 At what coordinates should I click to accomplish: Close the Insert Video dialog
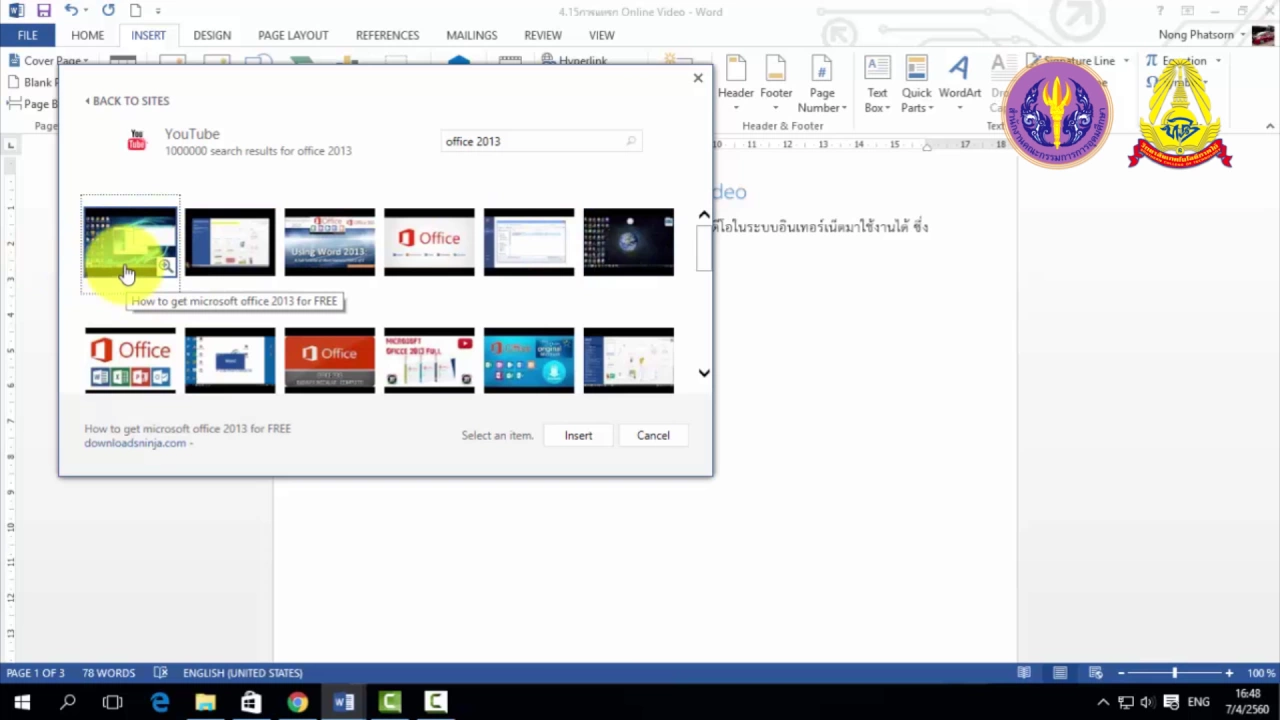click(698, 78)
